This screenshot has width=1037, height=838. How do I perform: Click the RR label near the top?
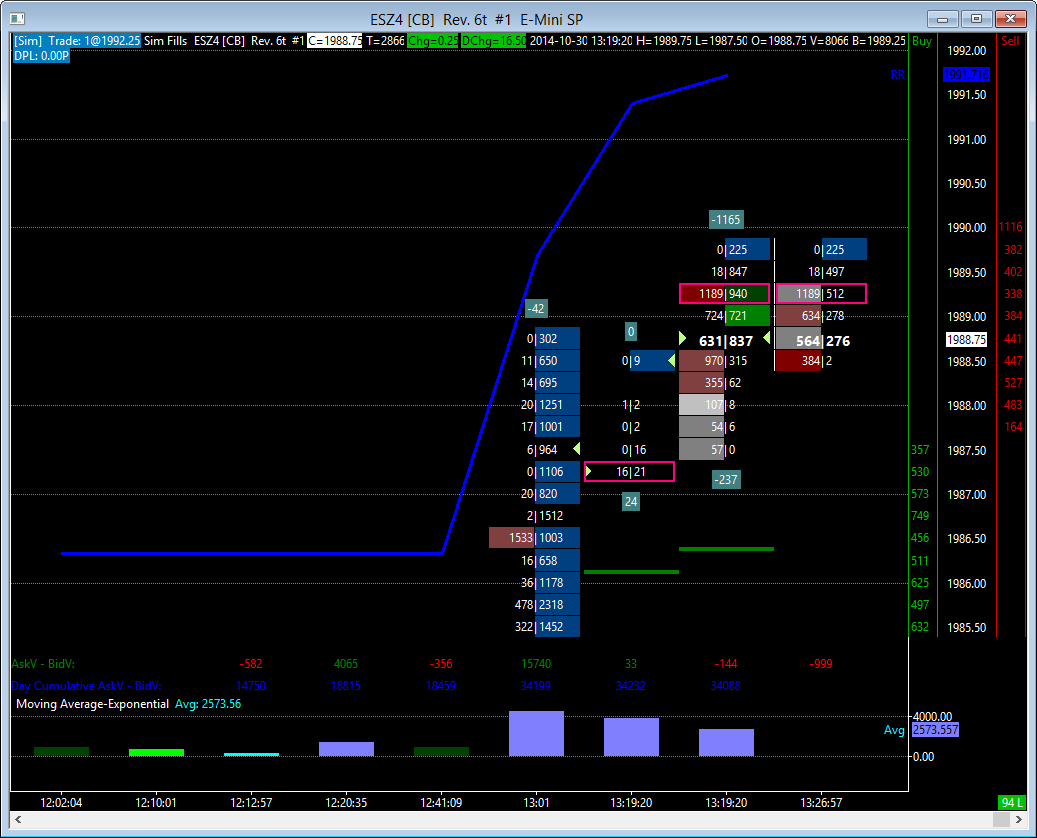[x=897, y=75]
